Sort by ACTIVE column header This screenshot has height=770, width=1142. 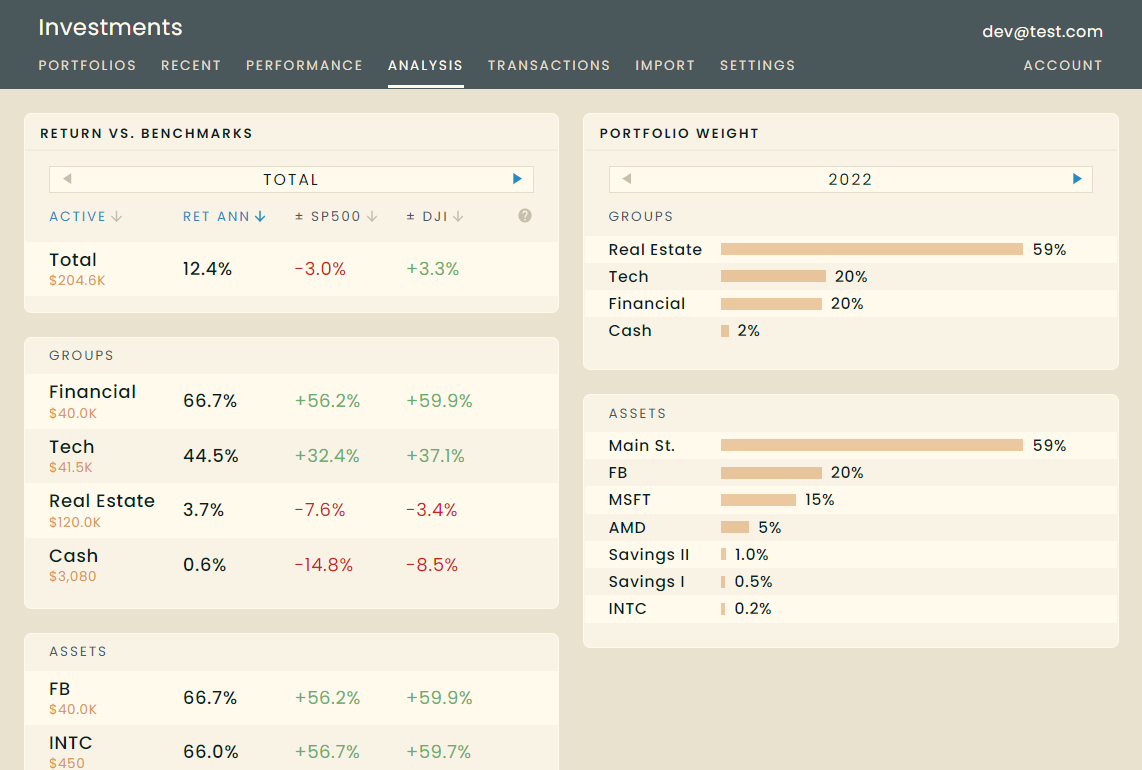(85, 216)
